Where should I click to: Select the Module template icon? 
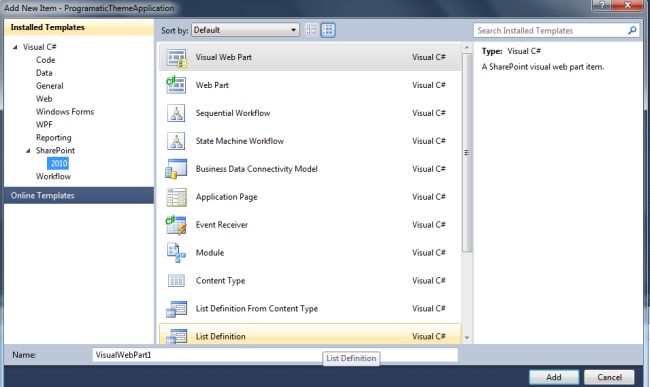[x=176, y=253]
